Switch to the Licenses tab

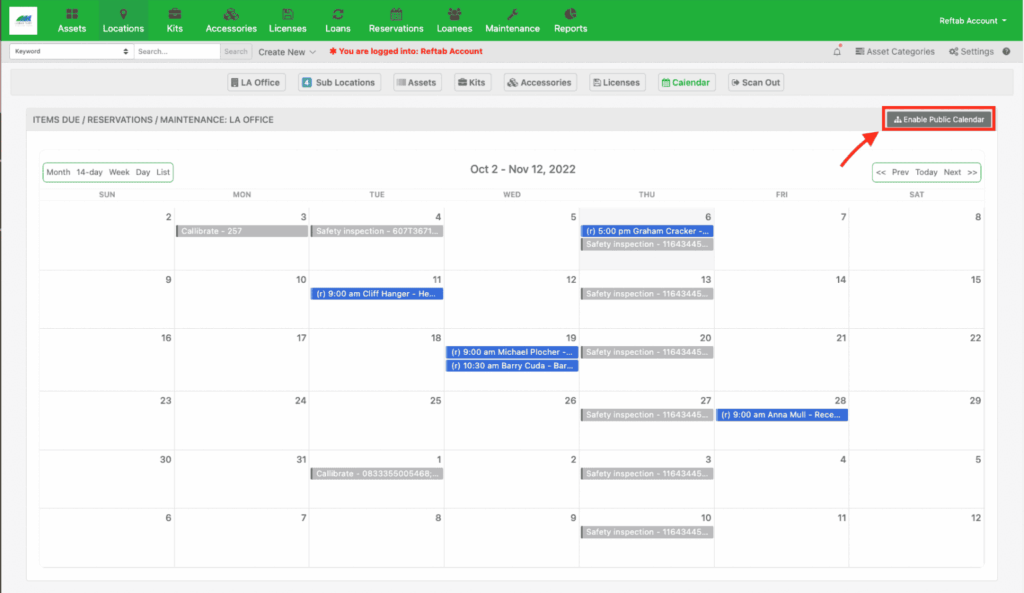tap(617, 83)
